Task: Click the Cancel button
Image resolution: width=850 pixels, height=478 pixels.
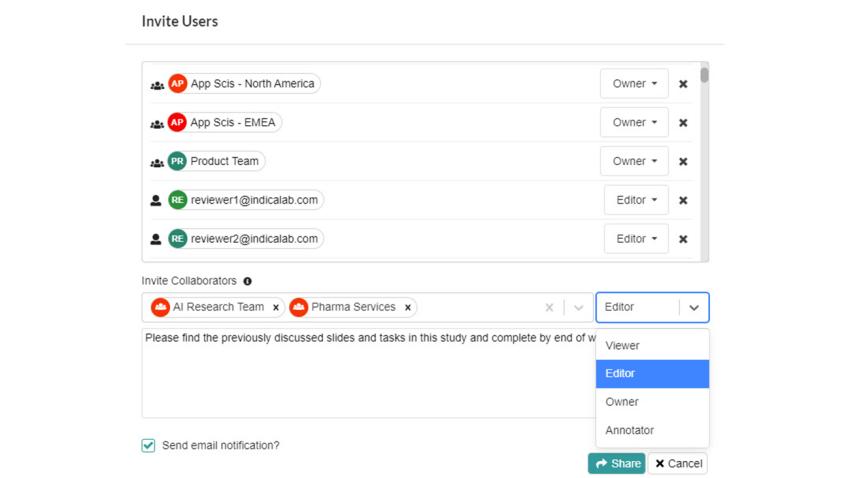Action: (678, 463)
